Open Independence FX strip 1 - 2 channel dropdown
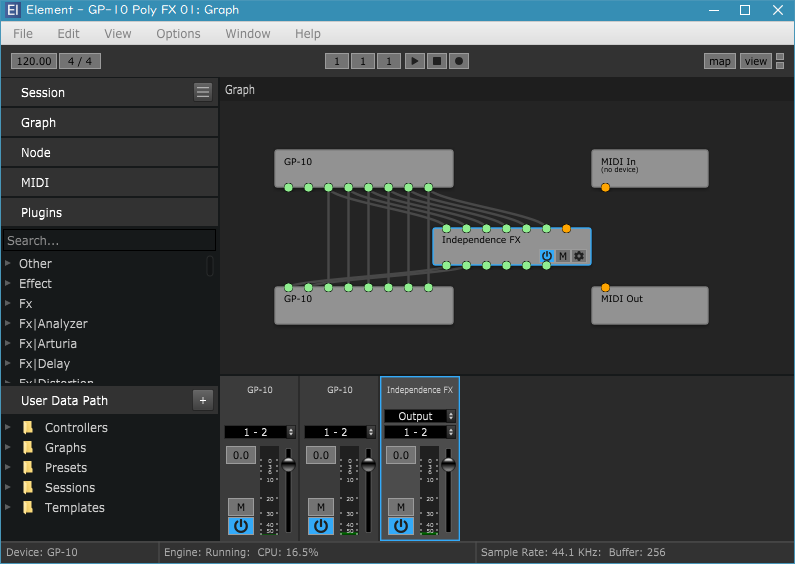Viewport: 795px width, 564px height. point(420,432)
